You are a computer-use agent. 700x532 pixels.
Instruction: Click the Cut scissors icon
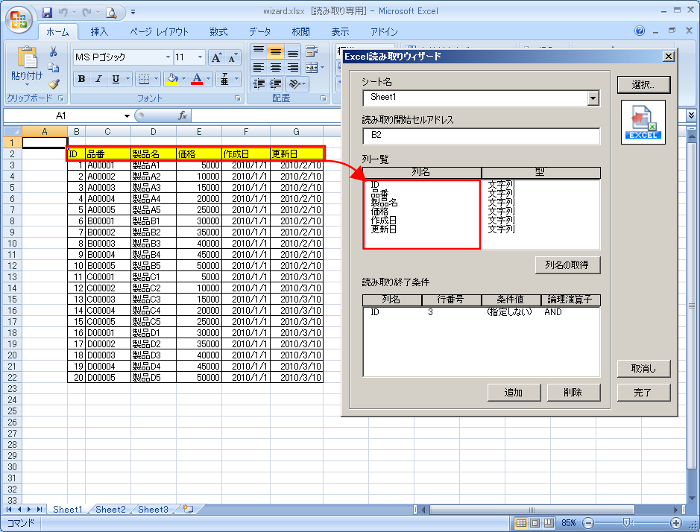[x=54, y=52]
